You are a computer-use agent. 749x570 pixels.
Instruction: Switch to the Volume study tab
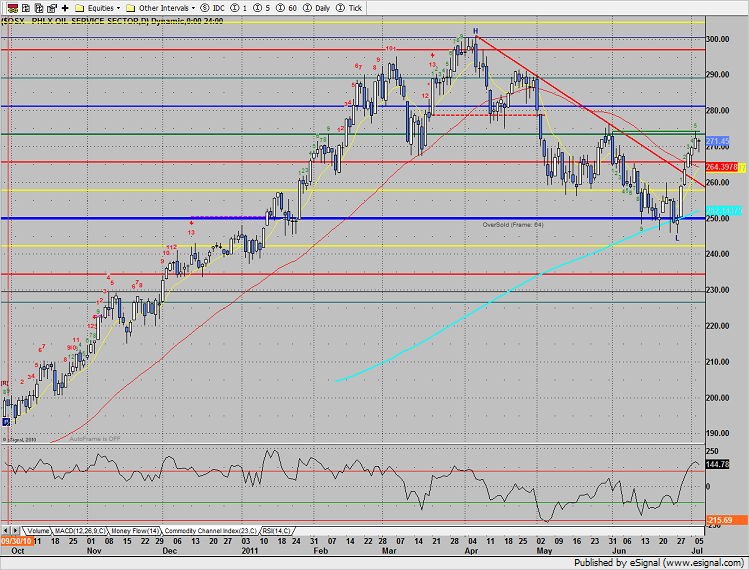(37, 531)
